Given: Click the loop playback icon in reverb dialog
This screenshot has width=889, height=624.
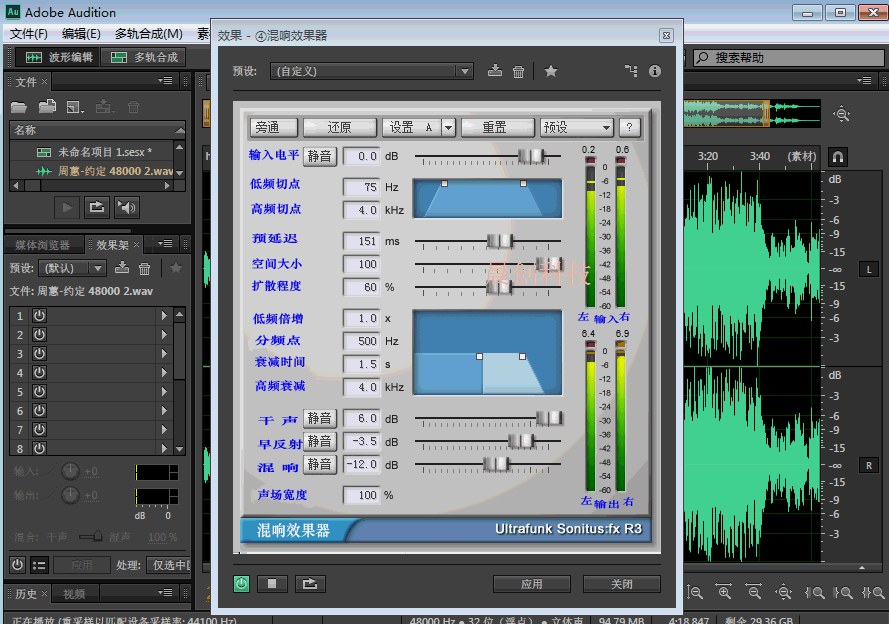Looking at the screenshot, I should (x=310, y=584).
